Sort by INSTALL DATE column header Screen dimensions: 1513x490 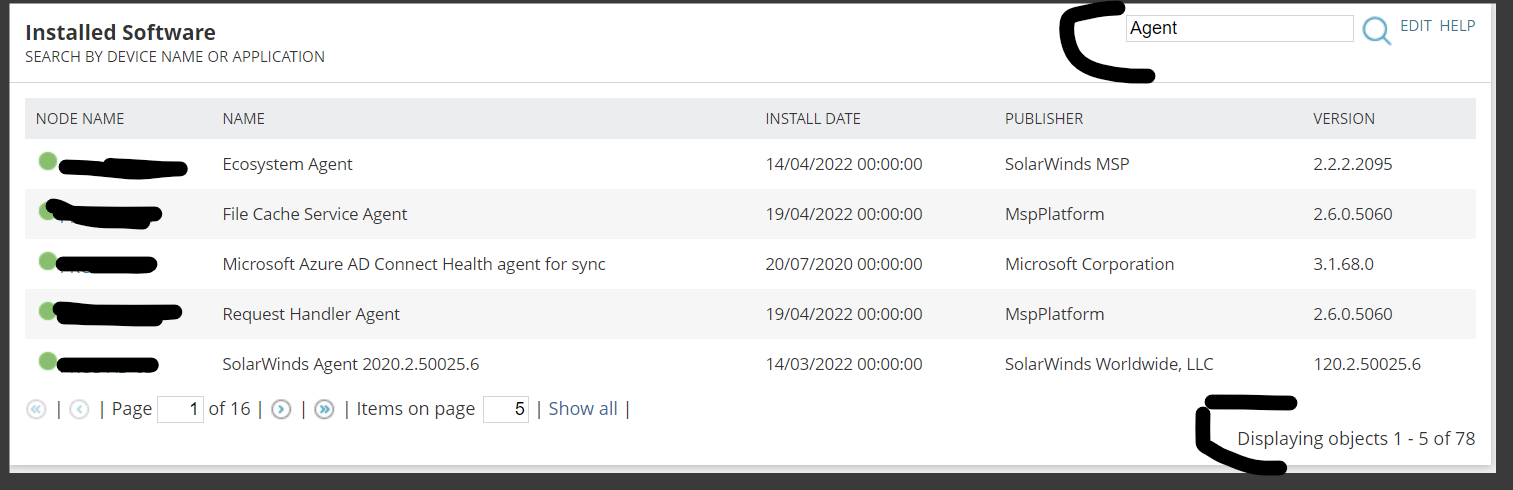813,119
